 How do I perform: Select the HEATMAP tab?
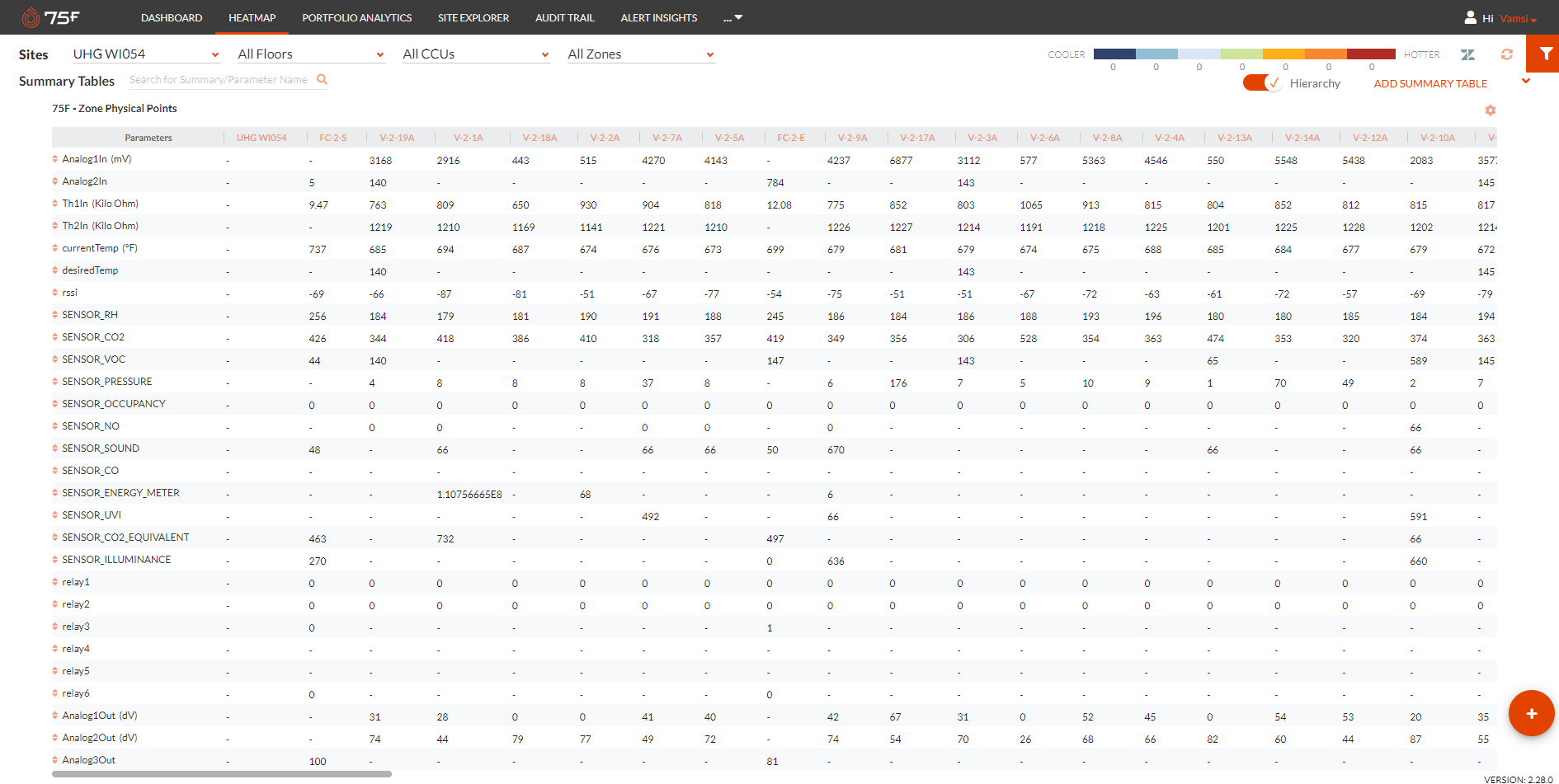pos(252,17)
